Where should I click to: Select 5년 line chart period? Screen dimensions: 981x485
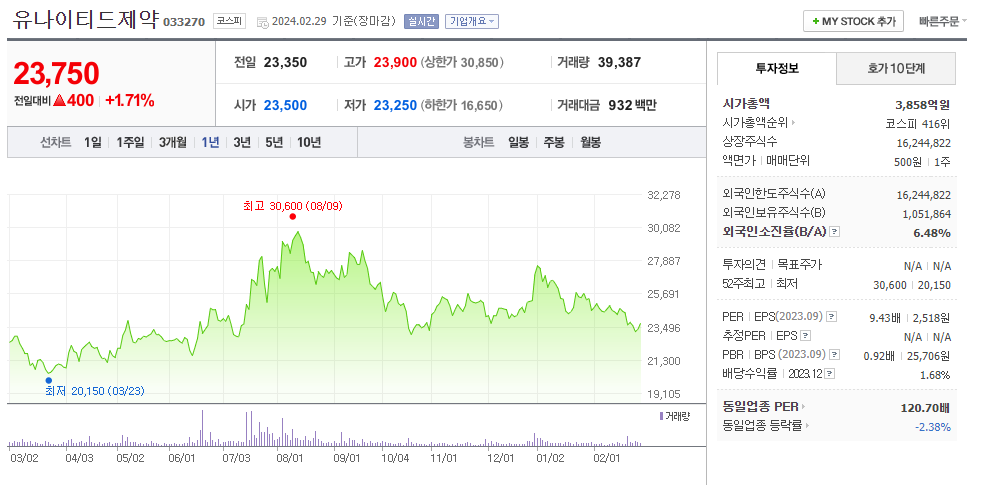click(x=274, y=143)
